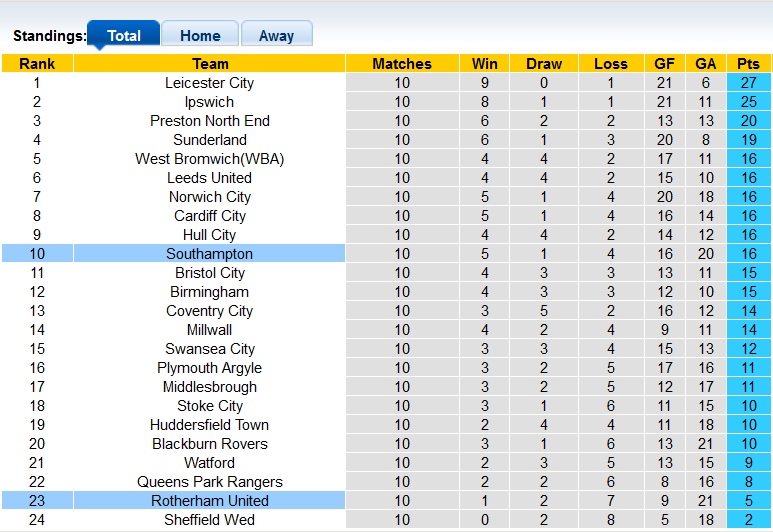The image size is (773, 532).
Task: Select Leicester City's 27 points cell
Action: (749, 83)
